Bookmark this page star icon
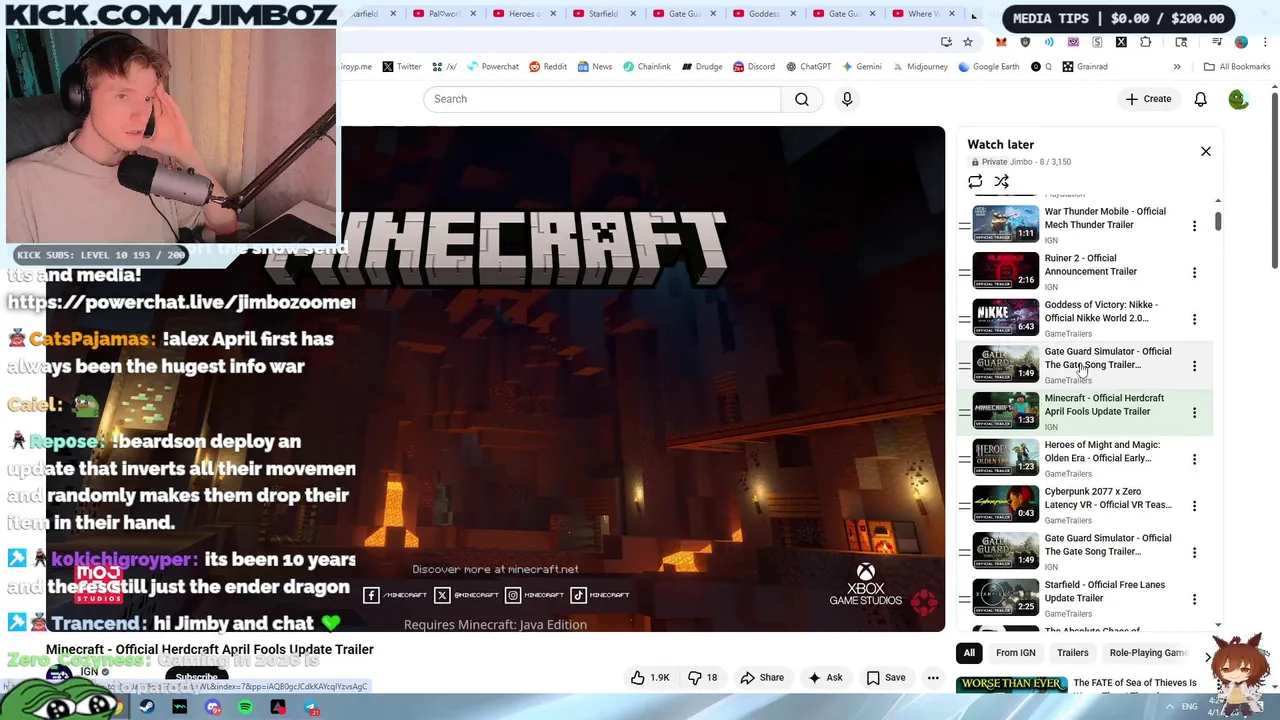This screenshot has width=1280, height=720. coord(968,42)
